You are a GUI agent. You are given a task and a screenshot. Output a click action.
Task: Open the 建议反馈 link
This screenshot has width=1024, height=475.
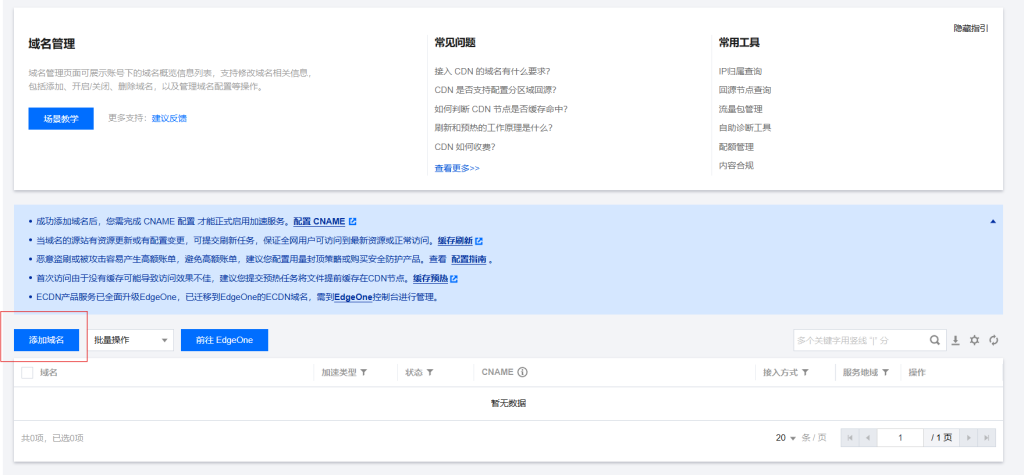169,119
